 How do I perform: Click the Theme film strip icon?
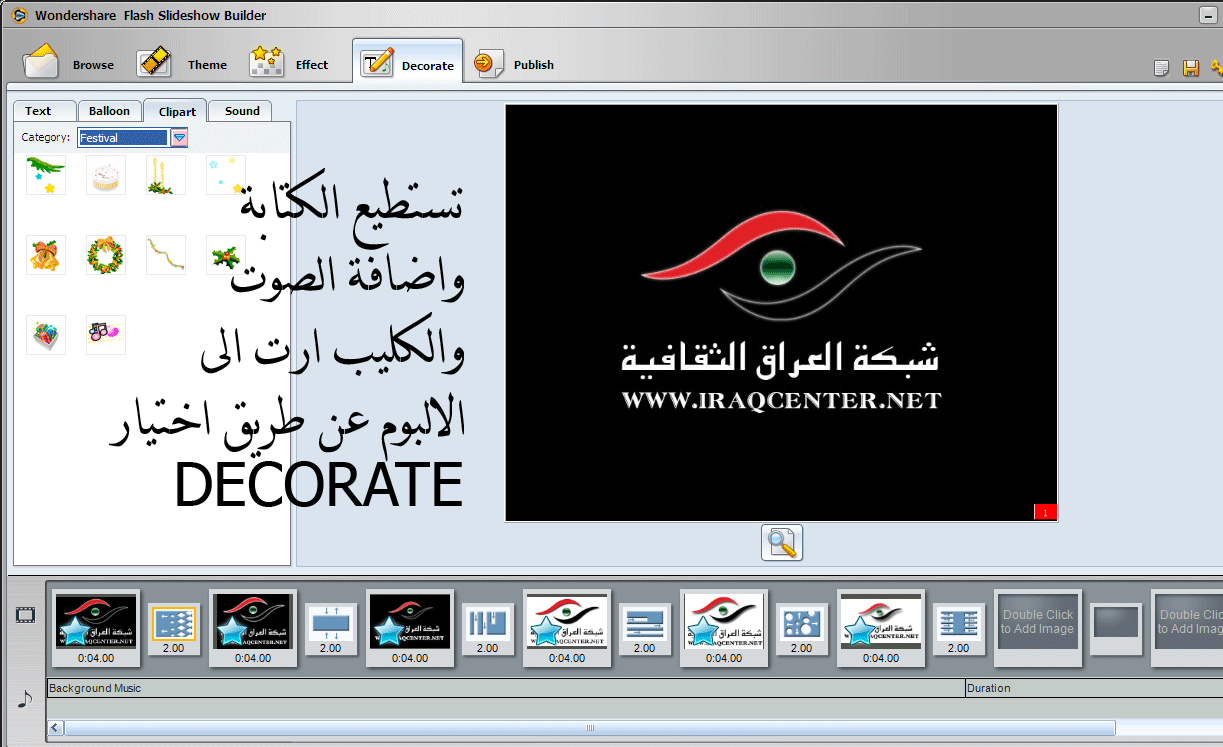coord(155,61)
